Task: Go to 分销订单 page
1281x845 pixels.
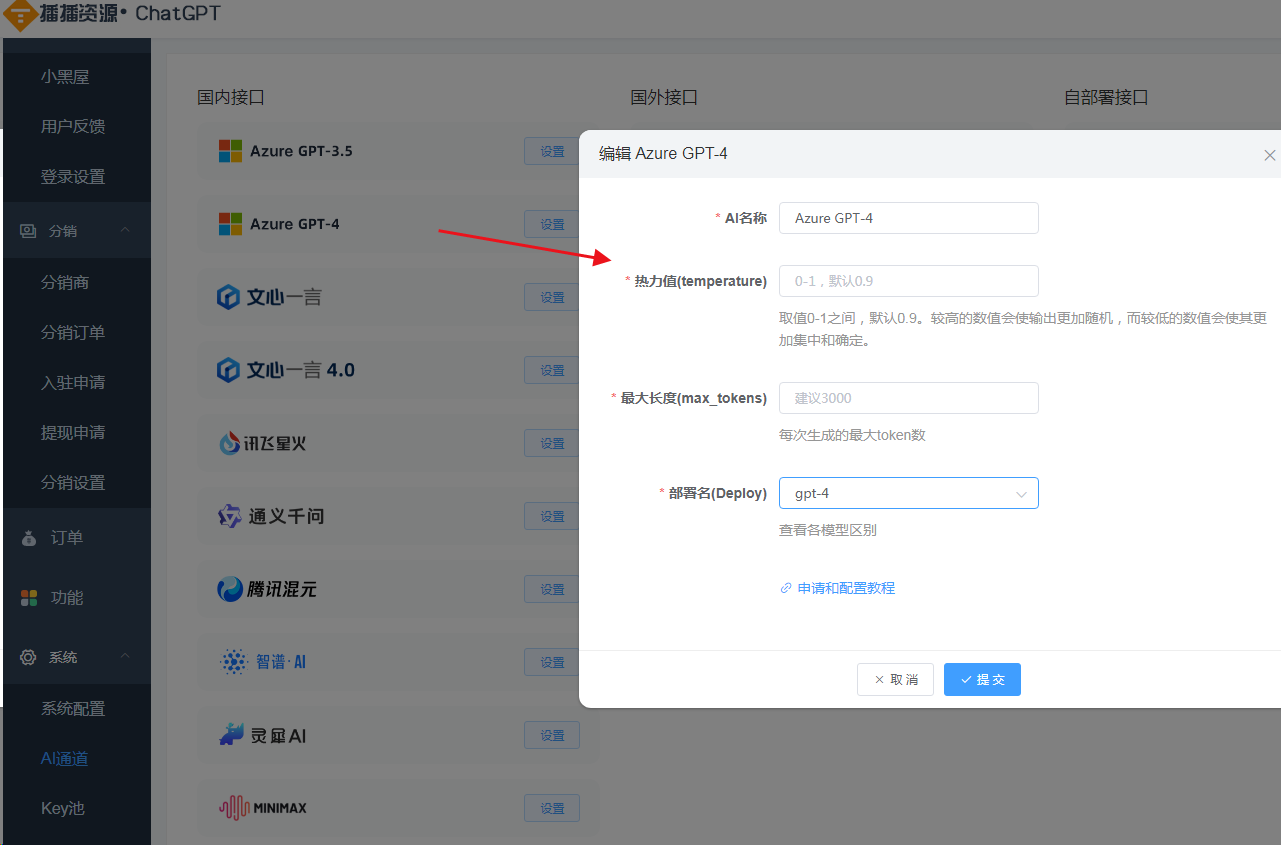Action: pos(73,333)
